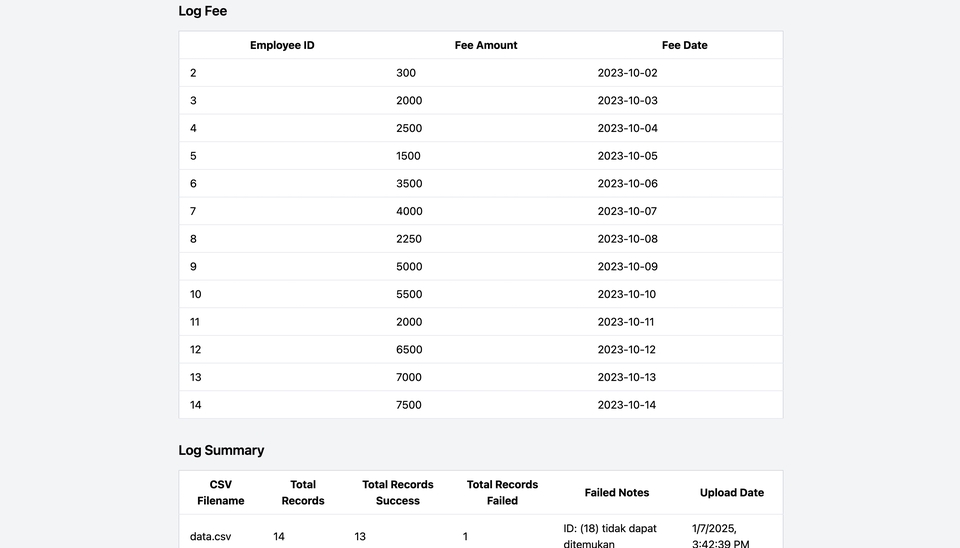Click fee amount 7500
960x548 pixels.
pyautogui.click(x=408, y=405)
